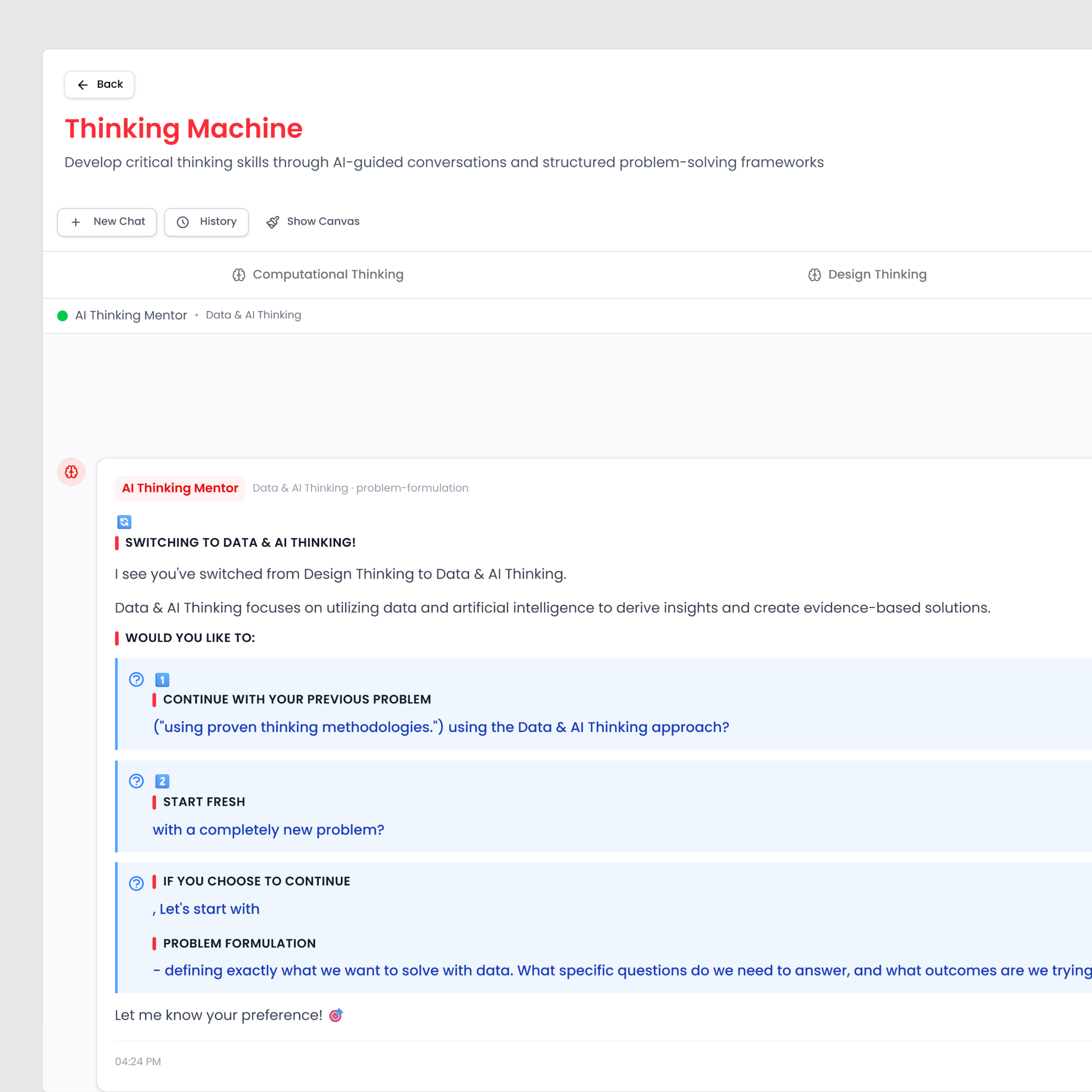
Task: Click the green online status dot
Action: coord(62,316)
